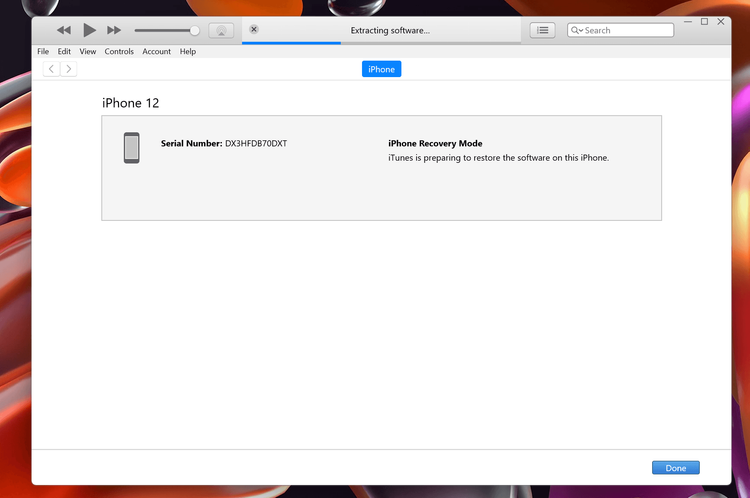Screen dimensions: 750x498
Task: Click the Done button
Action: click(675, 468)
